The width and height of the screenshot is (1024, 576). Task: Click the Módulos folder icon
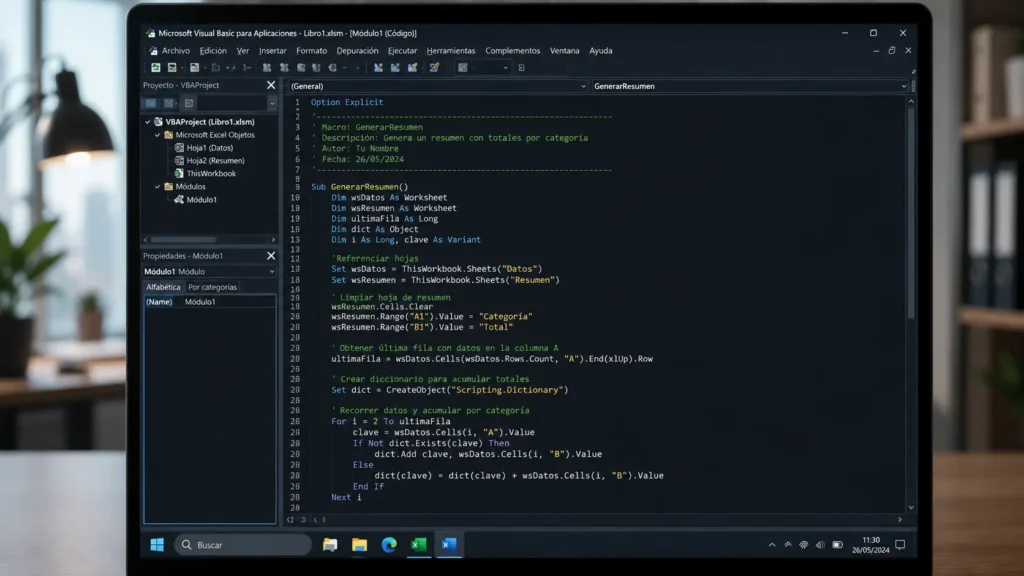click(168, 186)
